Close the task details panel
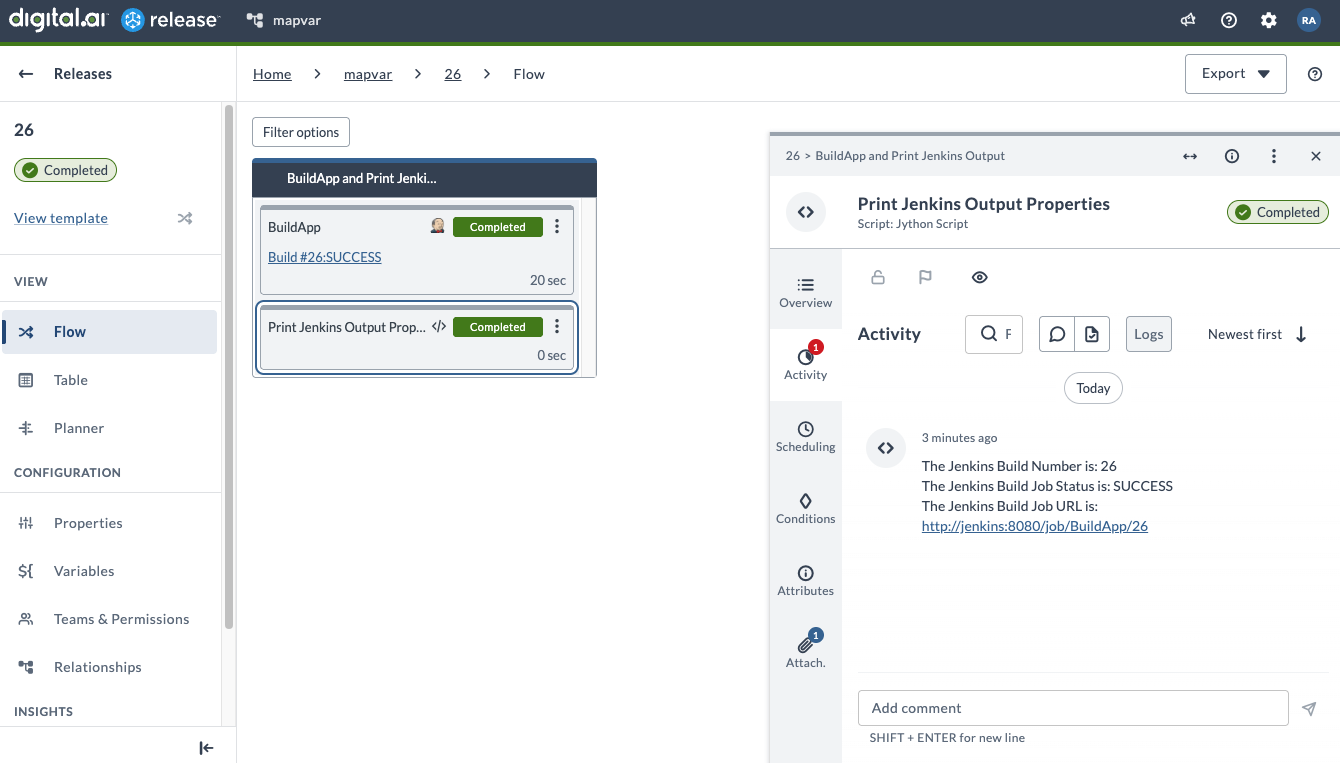This screenshot has height=763, width=1340. [x=1316, y=156]
